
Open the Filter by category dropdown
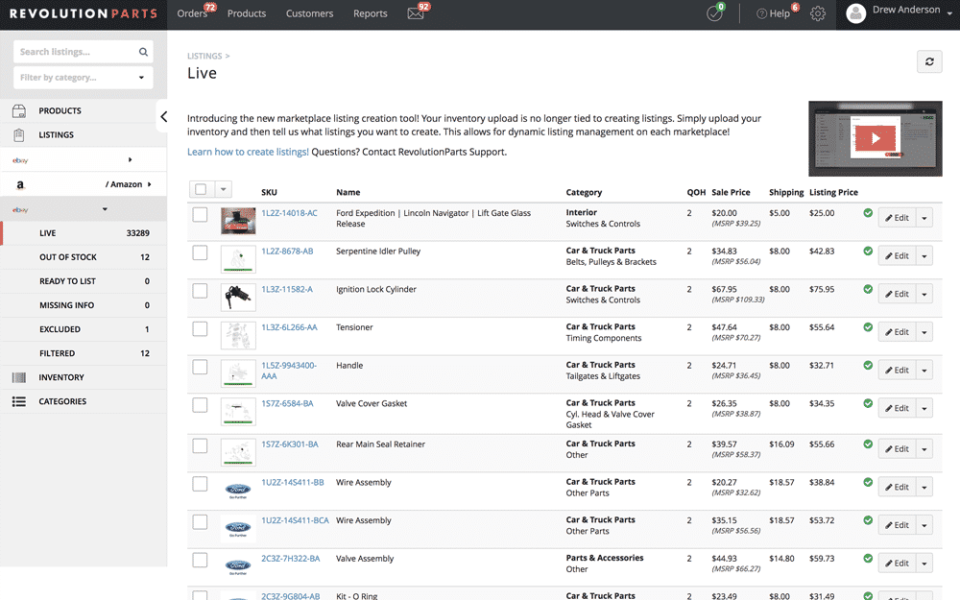click(x=82, y=77)
